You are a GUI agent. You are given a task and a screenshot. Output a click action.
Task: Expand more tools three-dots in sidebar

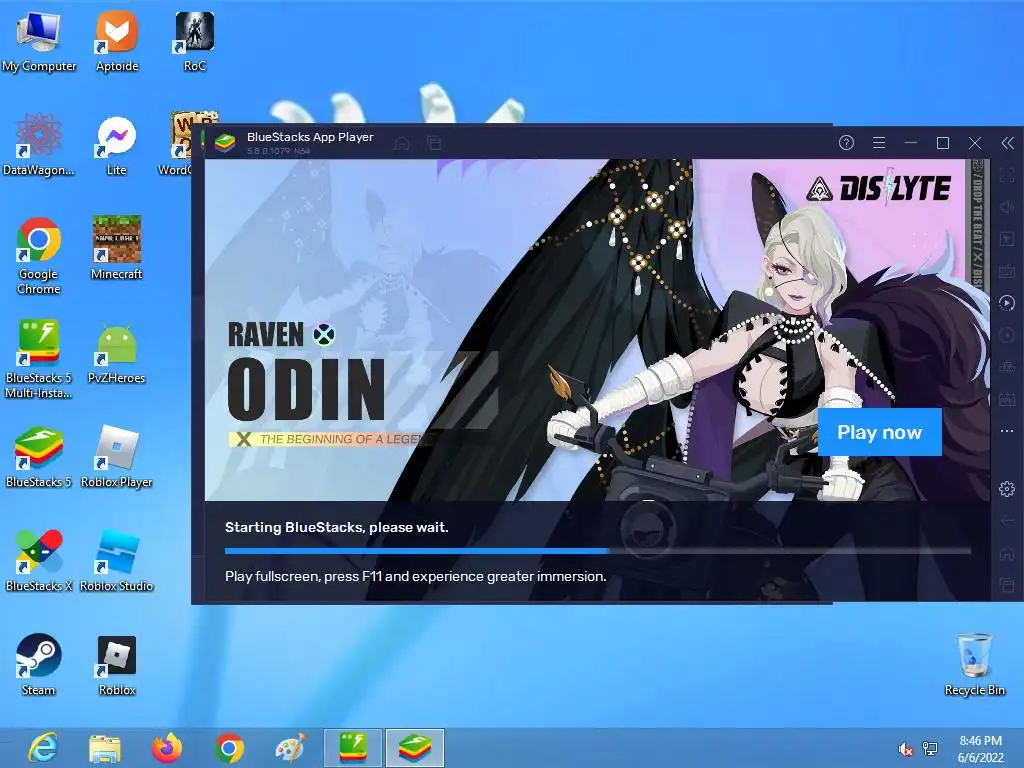1007,431
